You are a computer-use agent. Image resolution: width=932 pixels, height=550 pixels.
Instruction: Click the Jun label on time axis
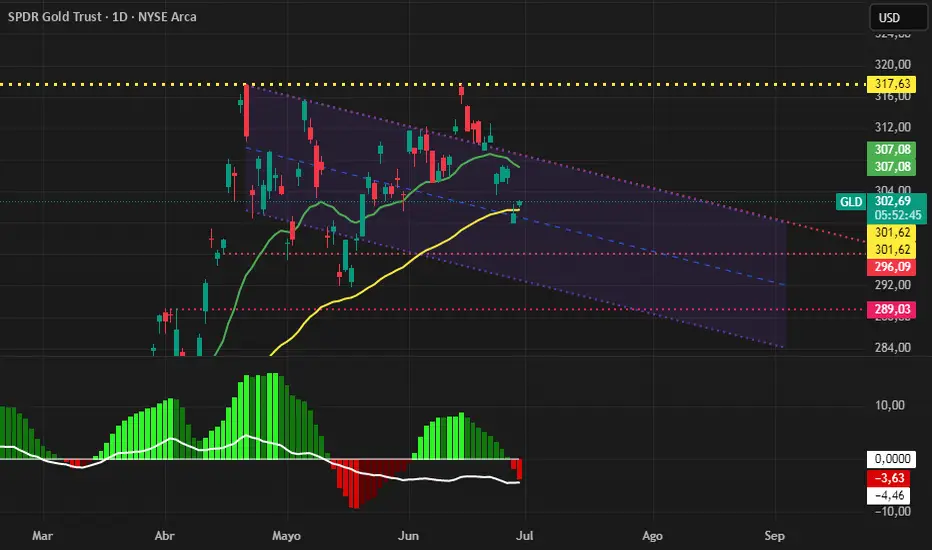[x=408, y=536]
